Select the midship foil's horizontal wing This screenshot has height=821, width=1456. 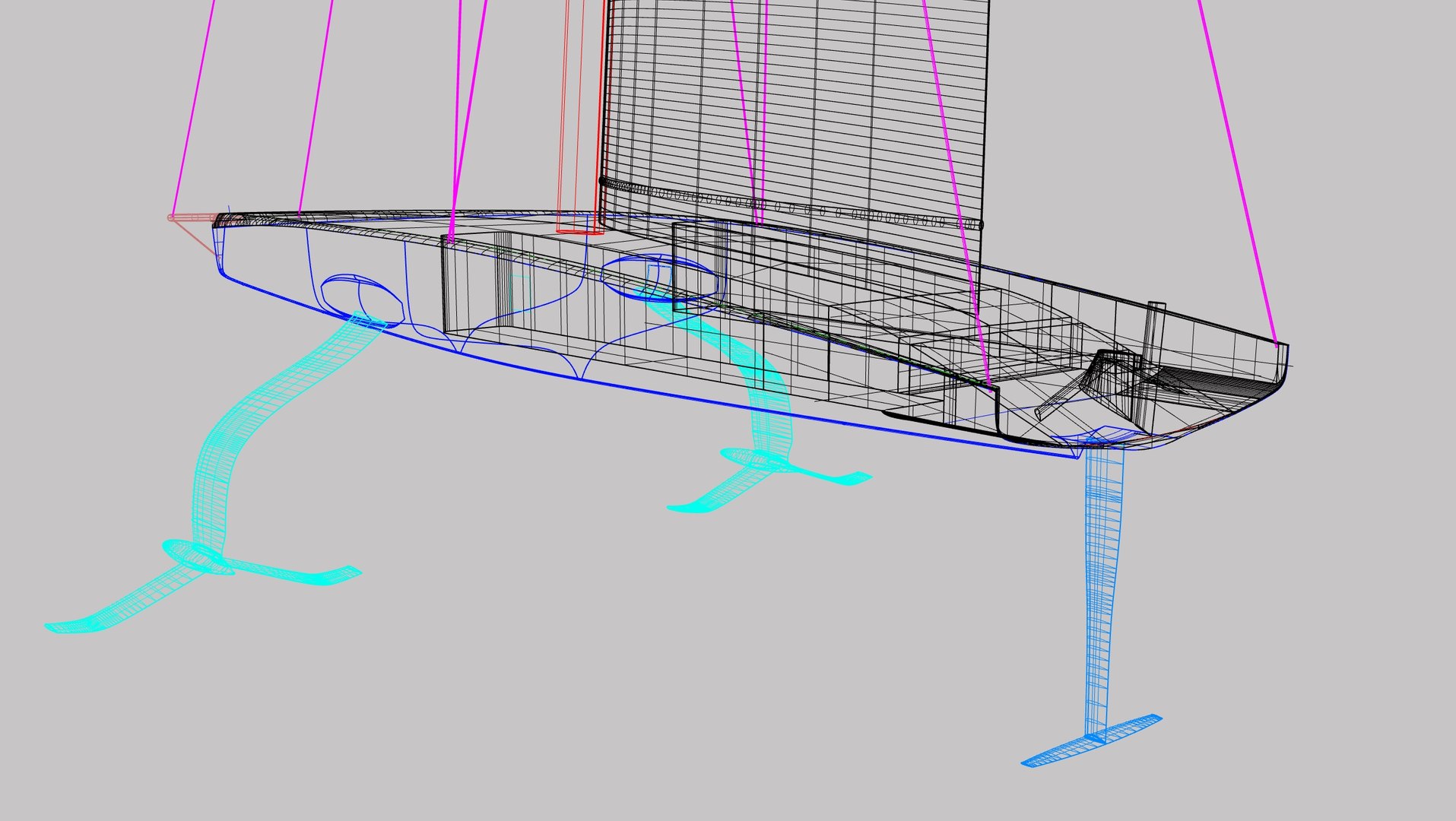[768, 480]
